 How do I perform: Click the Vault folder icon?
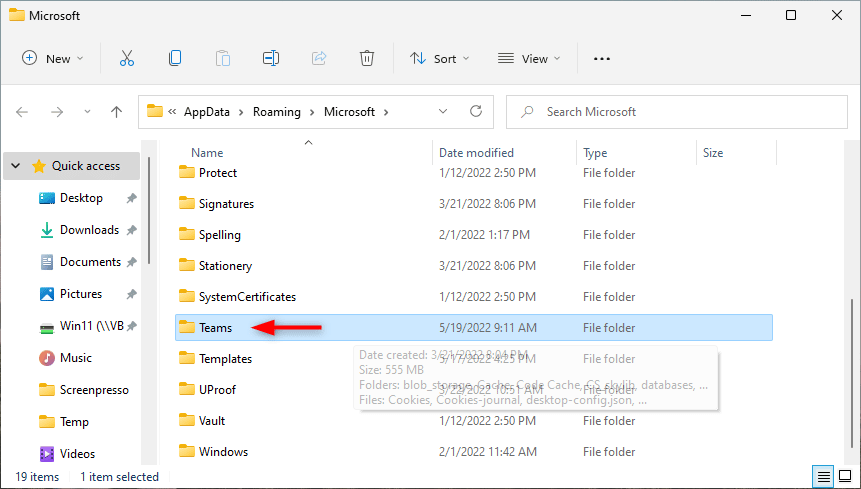pyautogui.click(x=187, y=420)
